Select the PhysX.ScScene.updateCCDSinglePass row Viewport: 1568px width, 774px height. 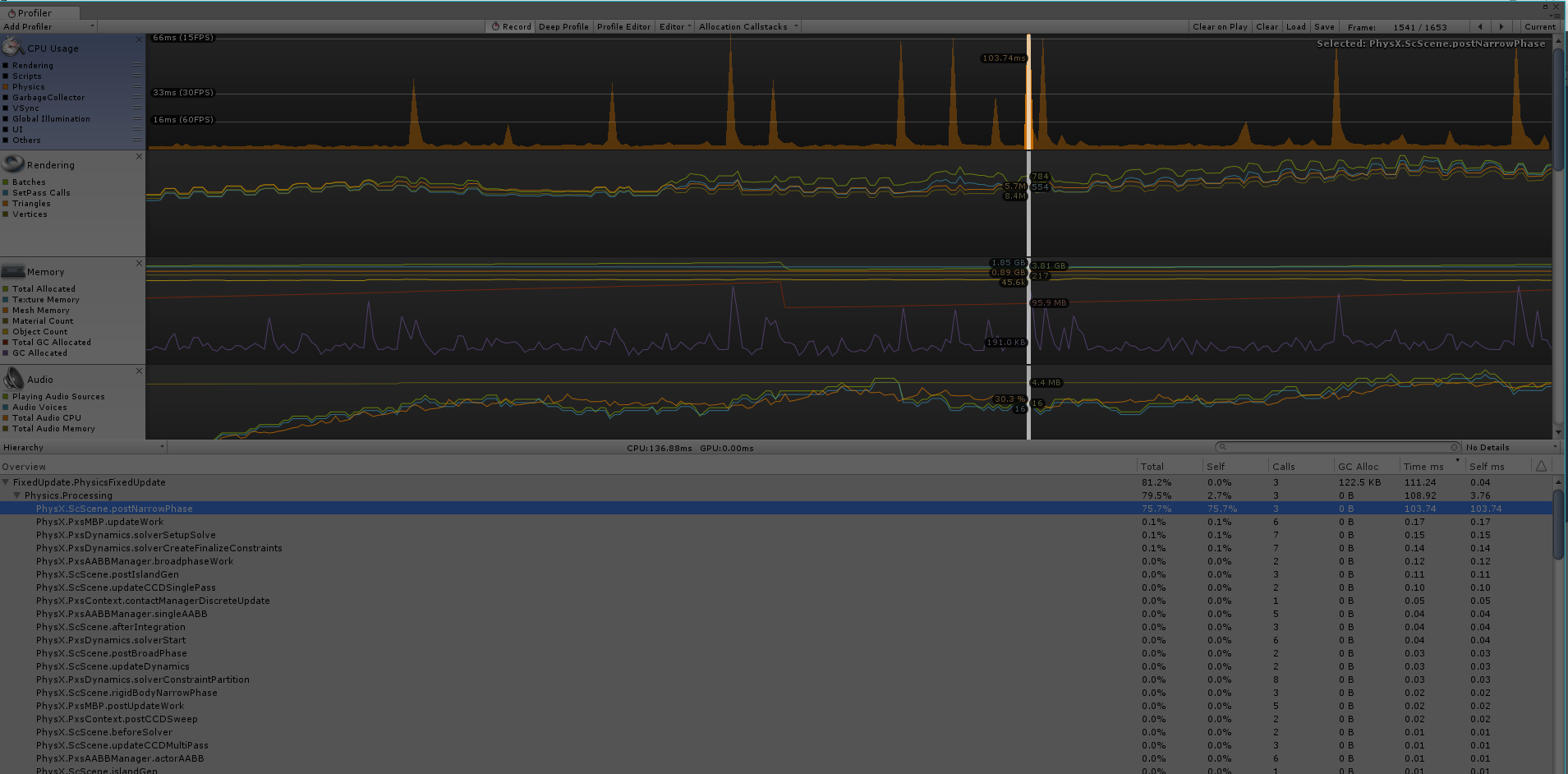coord(776,587)
